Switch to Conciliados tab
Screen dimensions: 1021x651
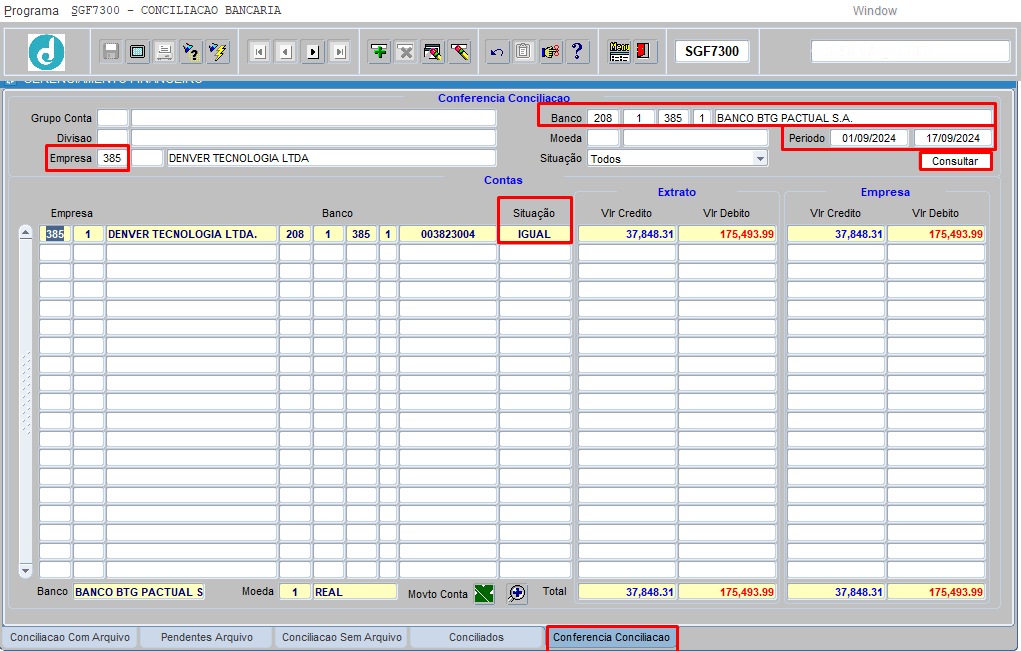pos(476,637)
